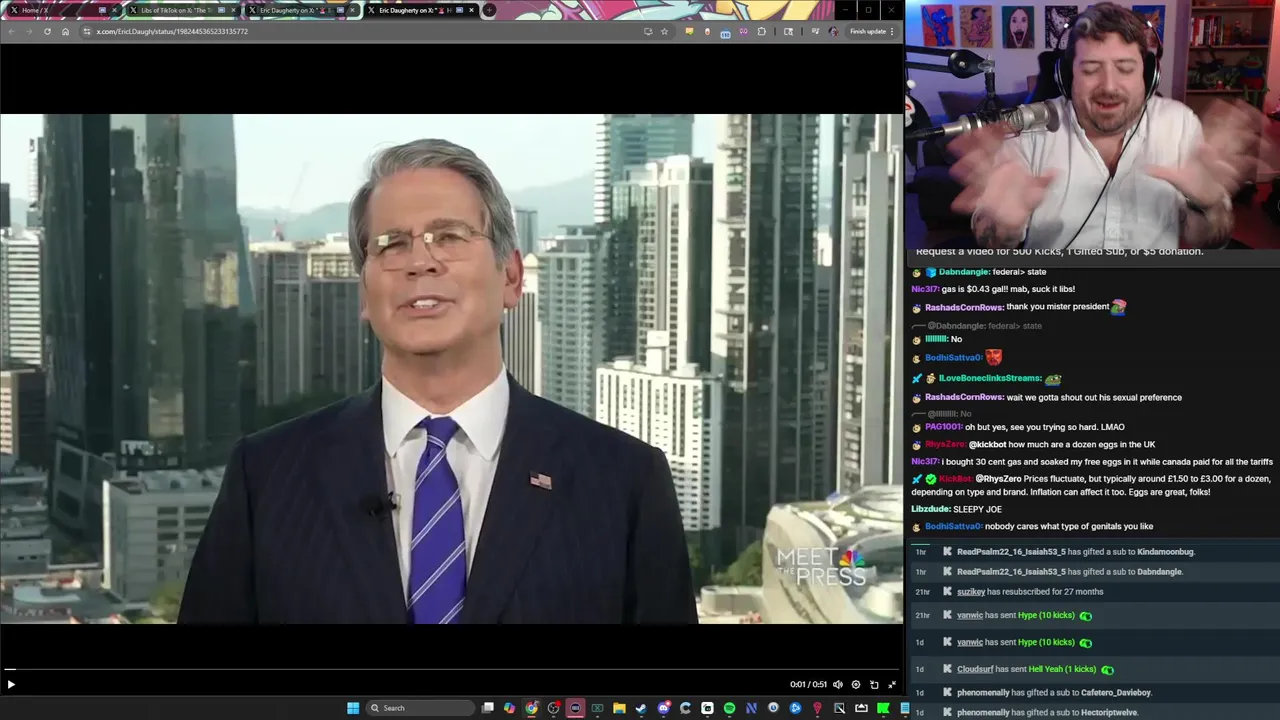The image size is (1280, 720).
Task: Select the active Eric Daugherty tab
Action: click(x=420, y=10)
